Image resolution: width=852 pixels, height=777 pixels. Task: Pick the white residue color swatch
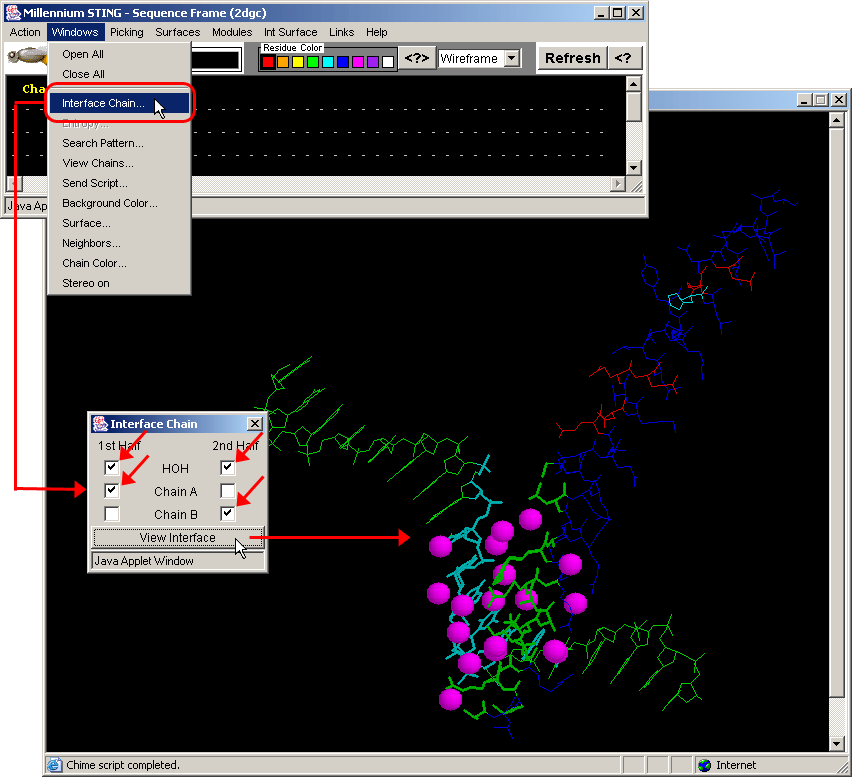coord(388,62)
